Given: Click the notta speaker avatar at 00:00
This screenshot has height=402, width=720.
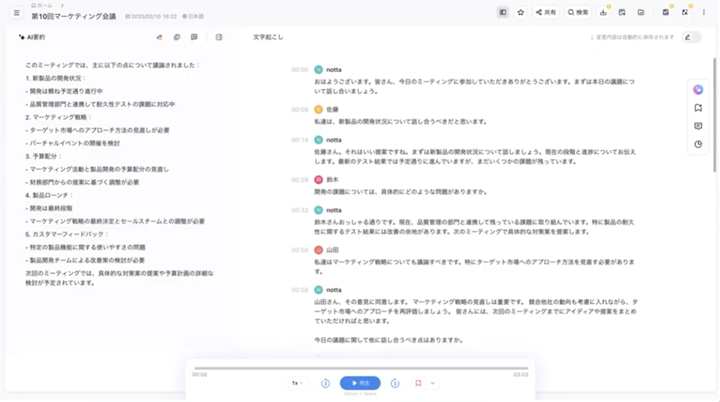Looking at the screenshot, I should click(318, 70).
